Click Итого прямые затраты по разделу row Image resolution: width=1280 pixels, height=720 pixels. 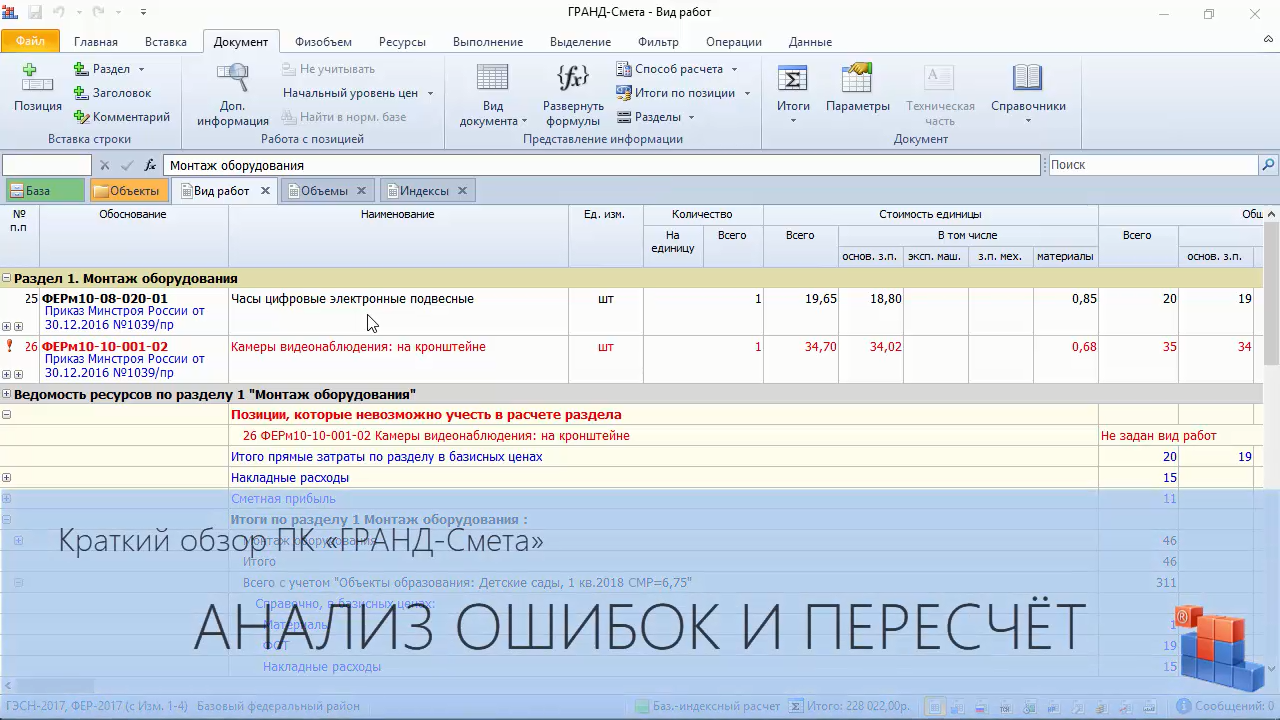tap(387, 456)
